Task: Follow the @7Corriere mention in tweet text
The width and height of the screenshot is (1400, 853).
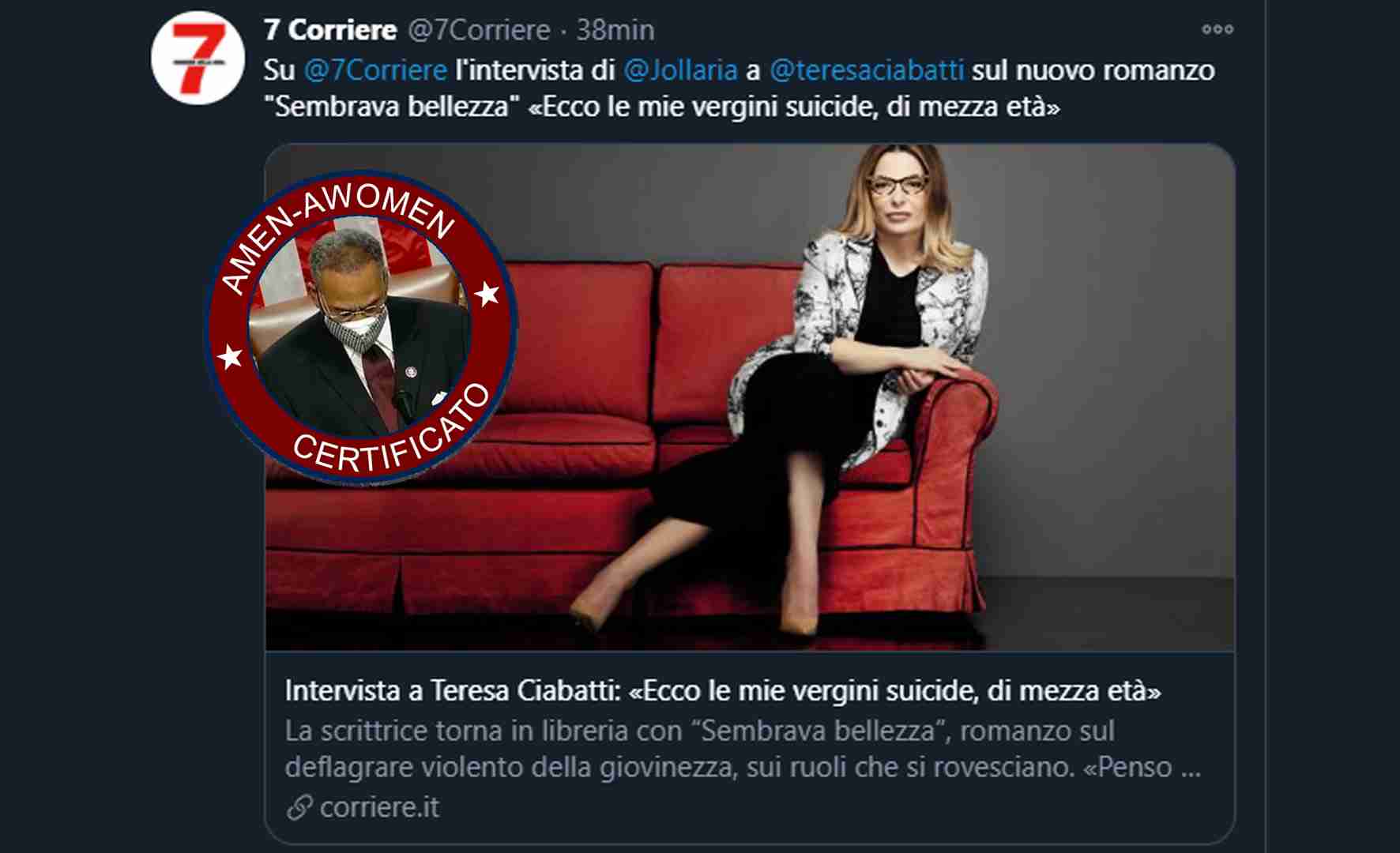Action: (375, 70)
